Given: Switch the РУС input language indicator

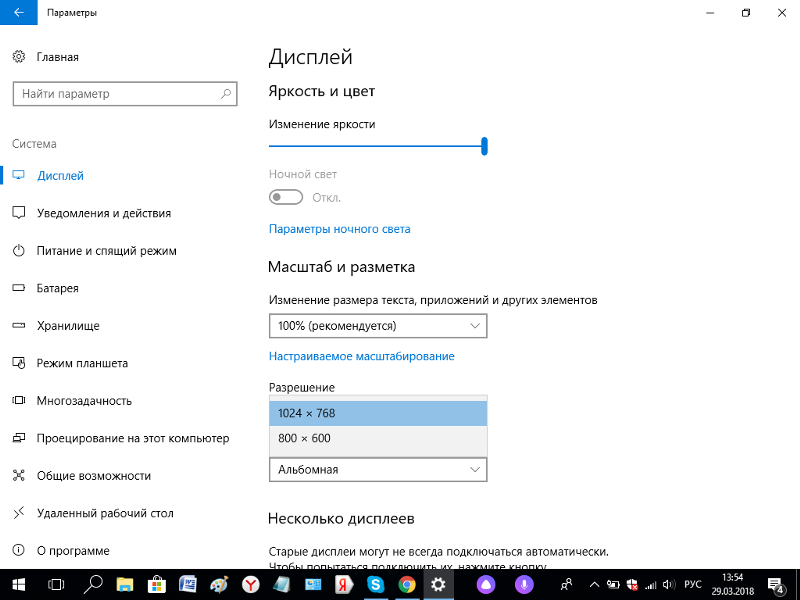Looking at the screenshot, I should [x=693, y=585].
